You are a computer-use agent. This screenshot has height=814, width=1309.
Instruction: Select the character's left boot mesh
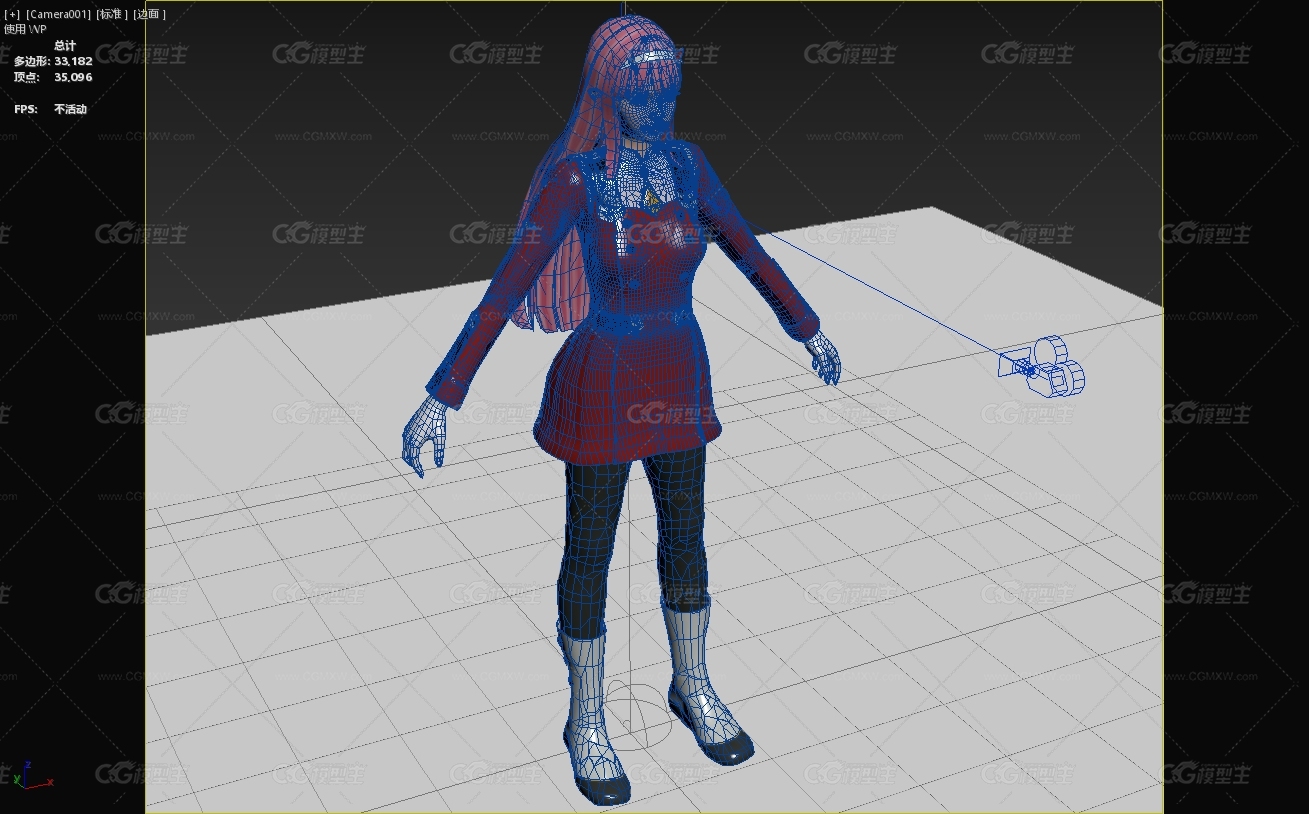(x=706, y=682)
